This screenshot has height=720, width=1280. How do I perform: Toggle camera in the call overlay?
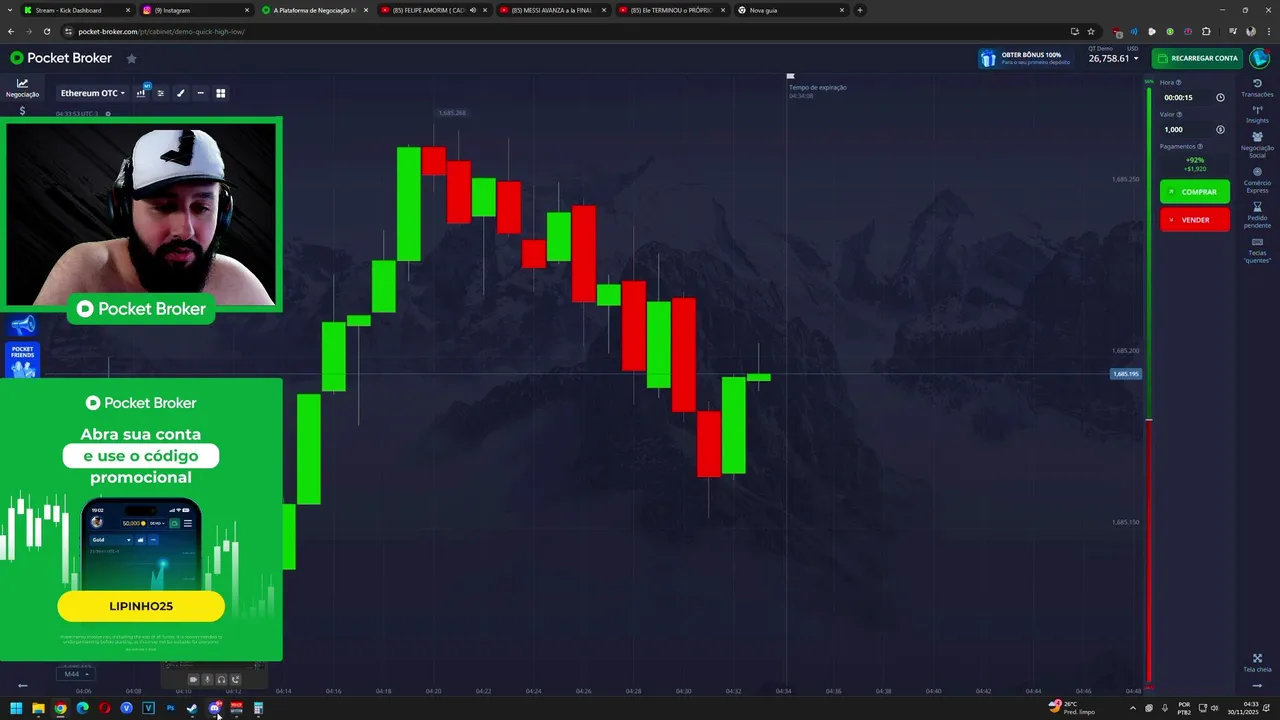[x=193, y=680]
